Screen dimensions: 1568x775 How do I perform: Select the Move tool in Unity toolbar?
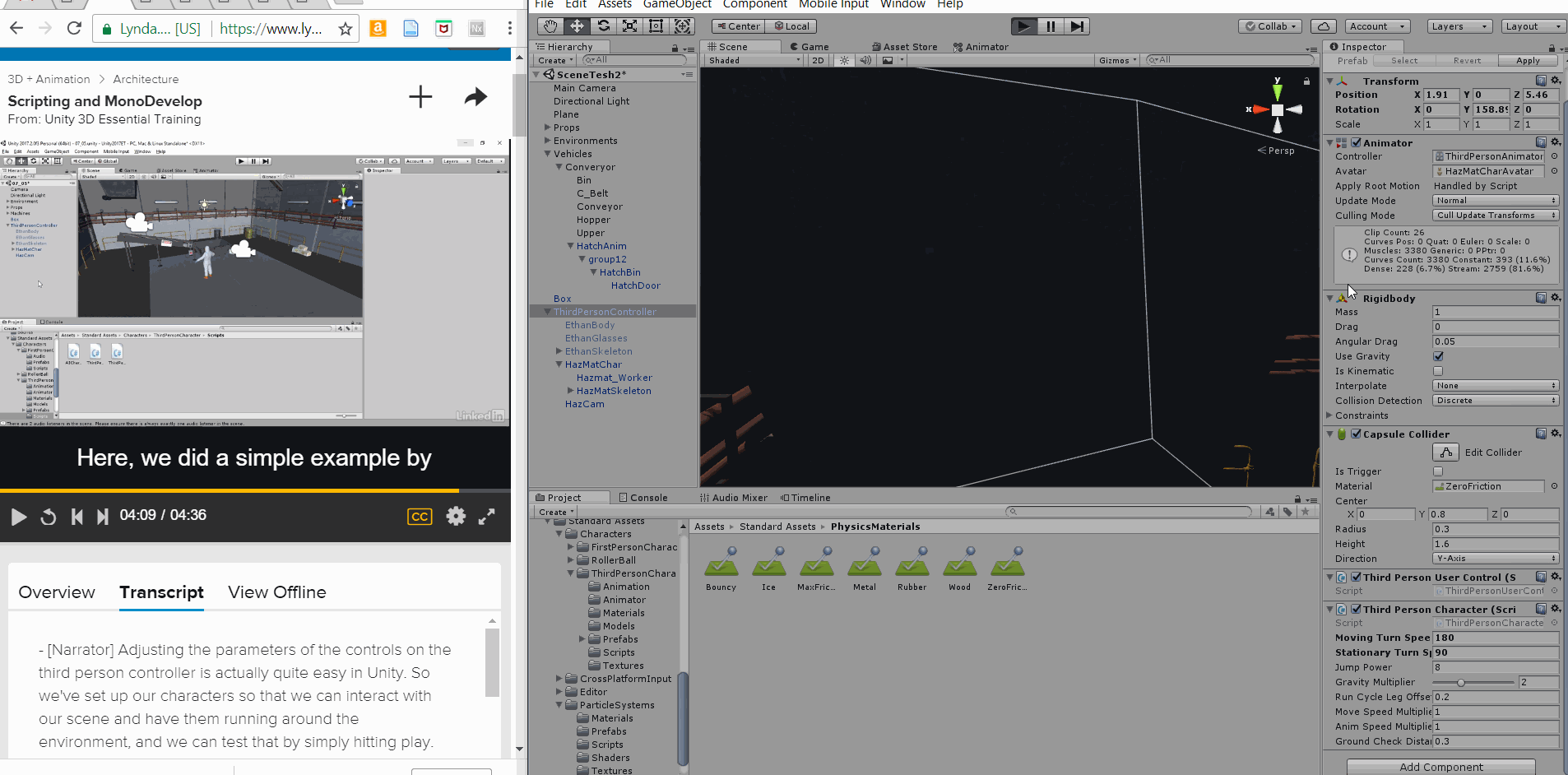point(577,26)
